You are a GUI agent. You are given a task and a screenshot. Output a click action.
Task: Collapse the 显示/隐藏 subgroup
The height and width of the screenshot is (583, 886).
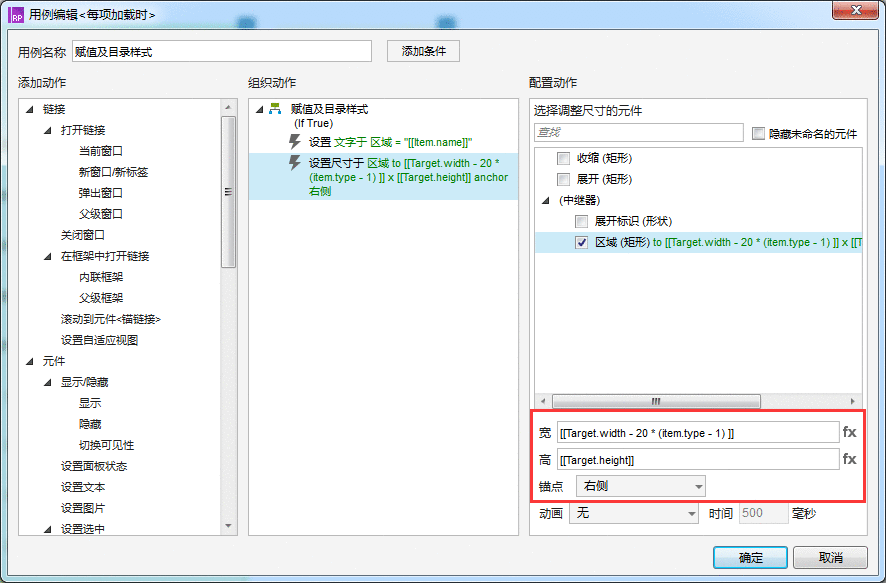click(x=47, y=382)
